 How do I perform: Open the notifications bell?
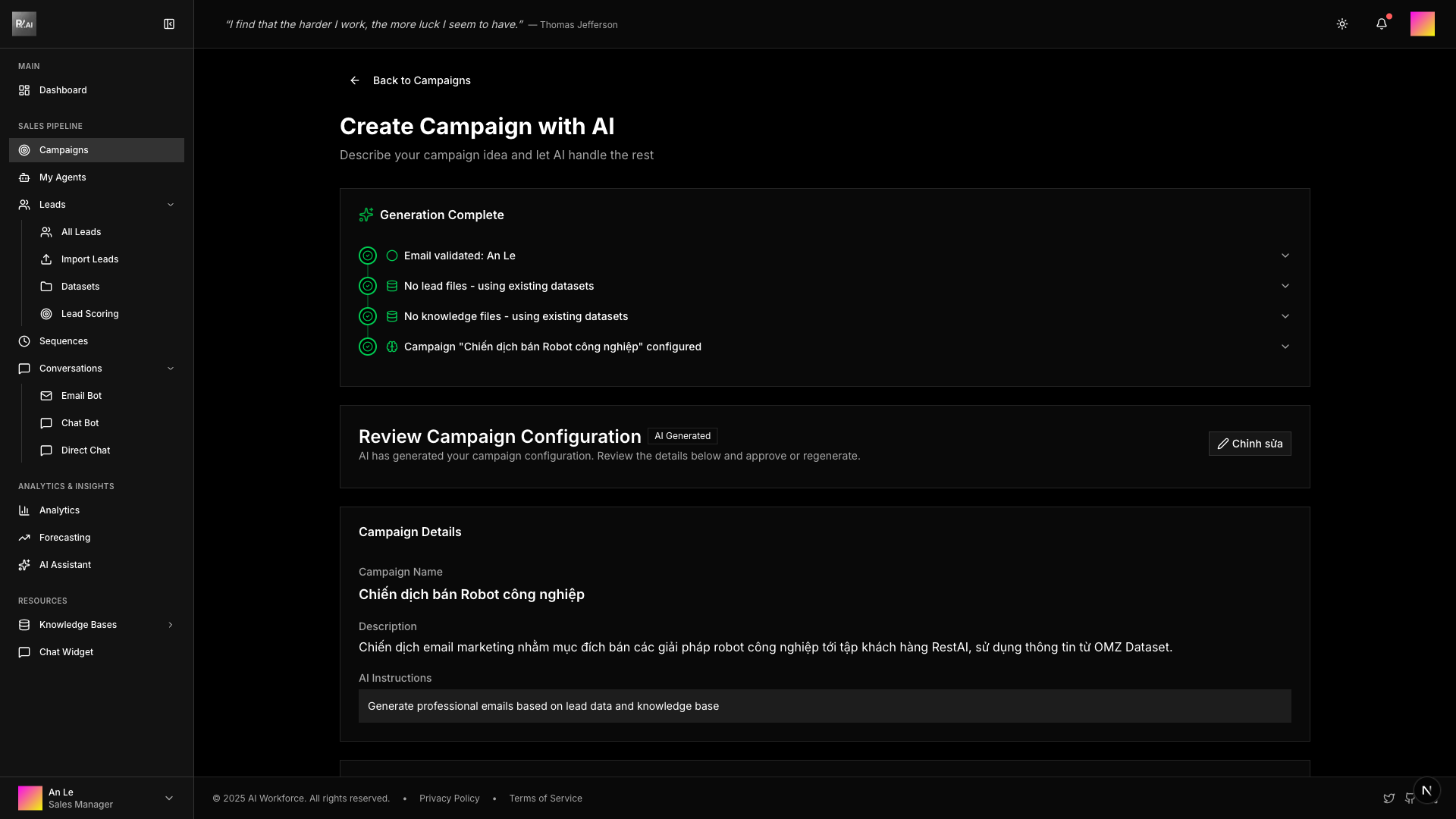(x=1381, y=24)
